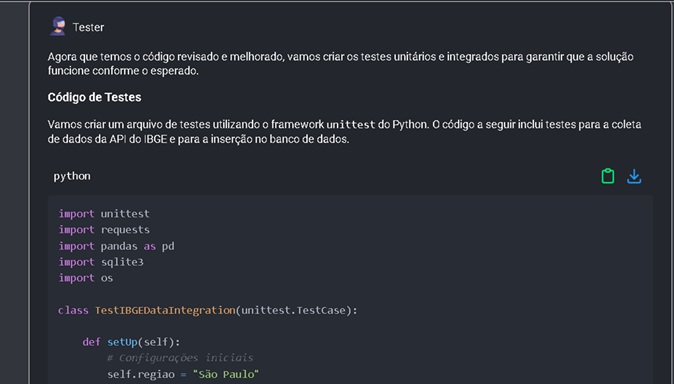This screenshot has width=674, height=384.
Task: Click the import pandas as pd line
Action: (116, 246)
